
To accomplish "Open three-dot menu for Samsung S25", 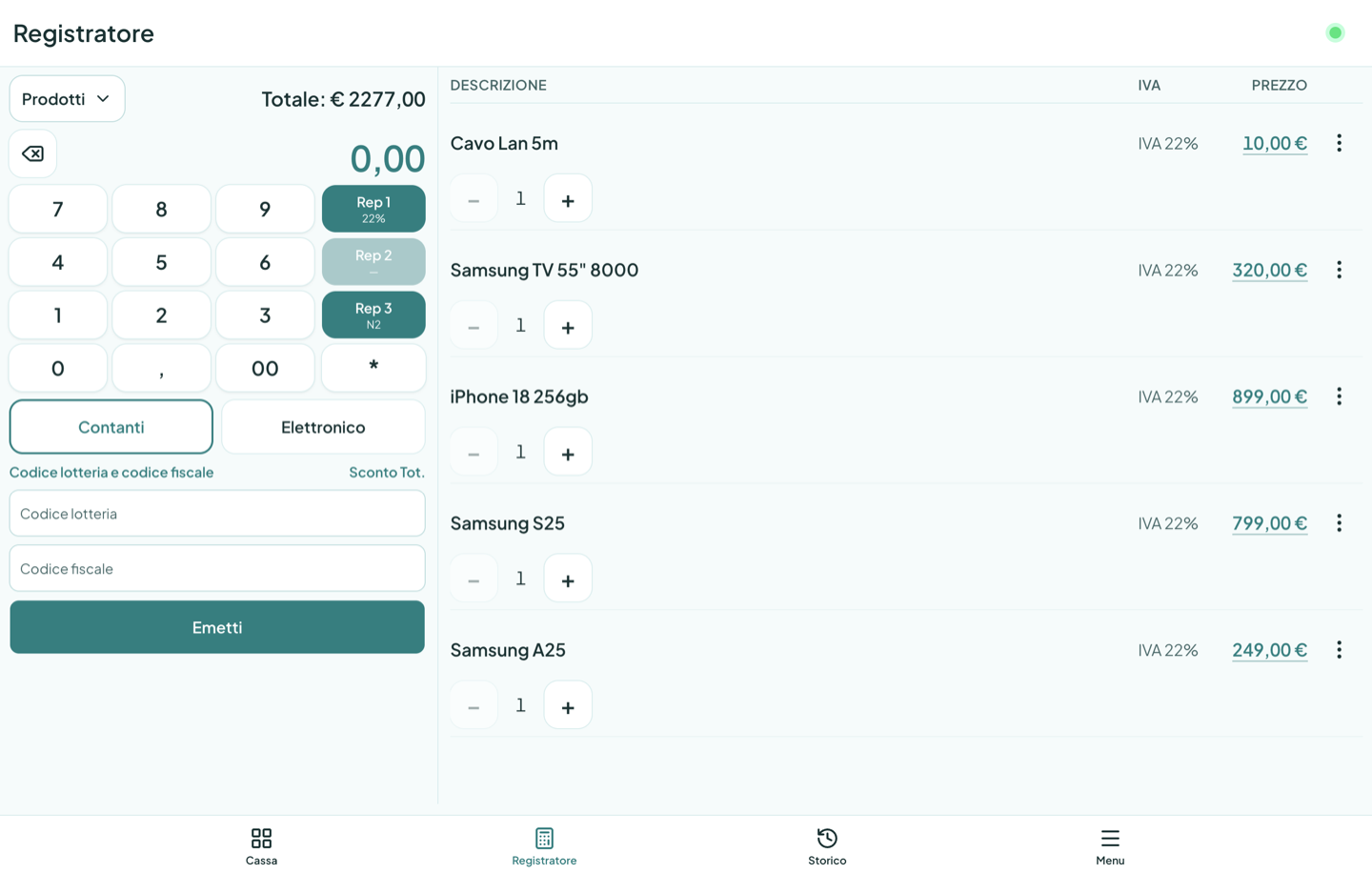I will (1339, 523).
